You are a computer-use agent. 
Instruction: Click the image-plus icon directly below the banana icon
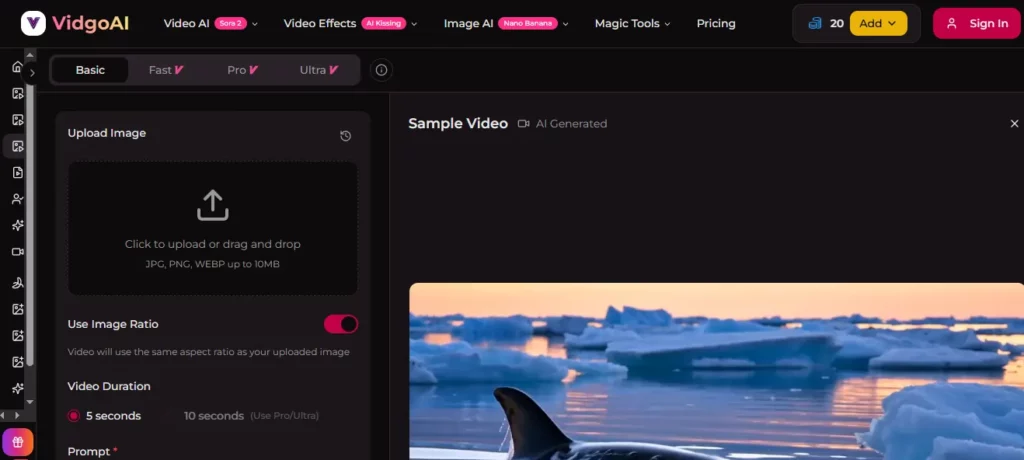pyautogui.click(x=18, y=309)
